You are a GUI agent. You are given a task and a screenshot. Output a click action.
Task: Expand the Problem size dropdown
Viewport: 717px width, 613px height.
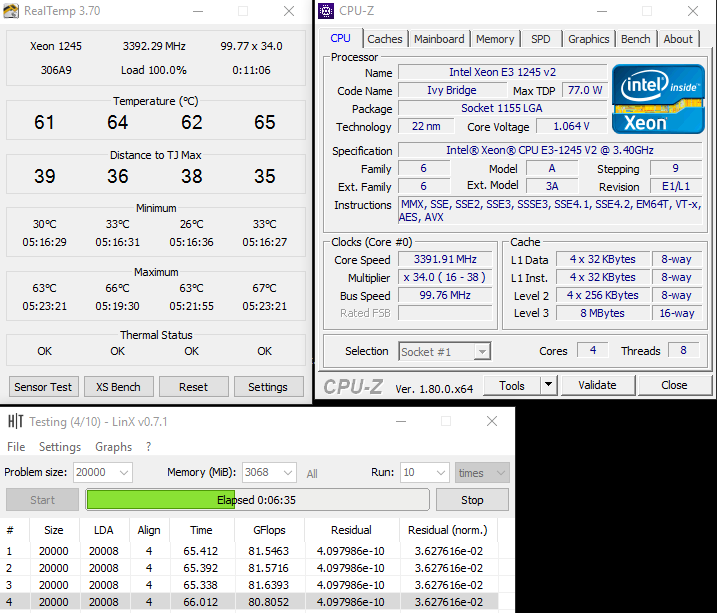pyautogui.click(x=123, y=472)
